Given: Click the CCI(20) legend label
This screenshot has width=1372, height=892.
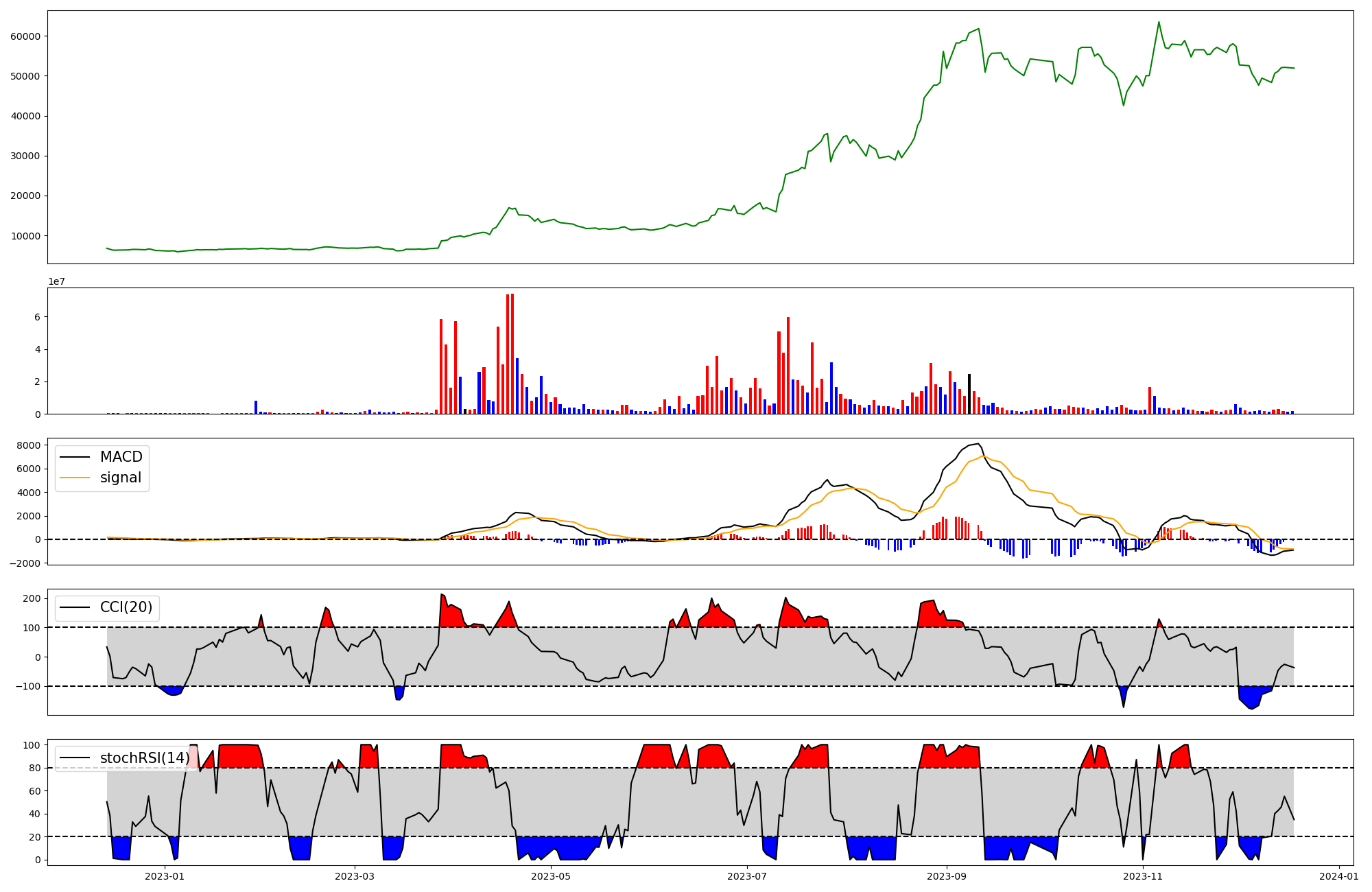Looking at the screenshot, I should (126, 607).
